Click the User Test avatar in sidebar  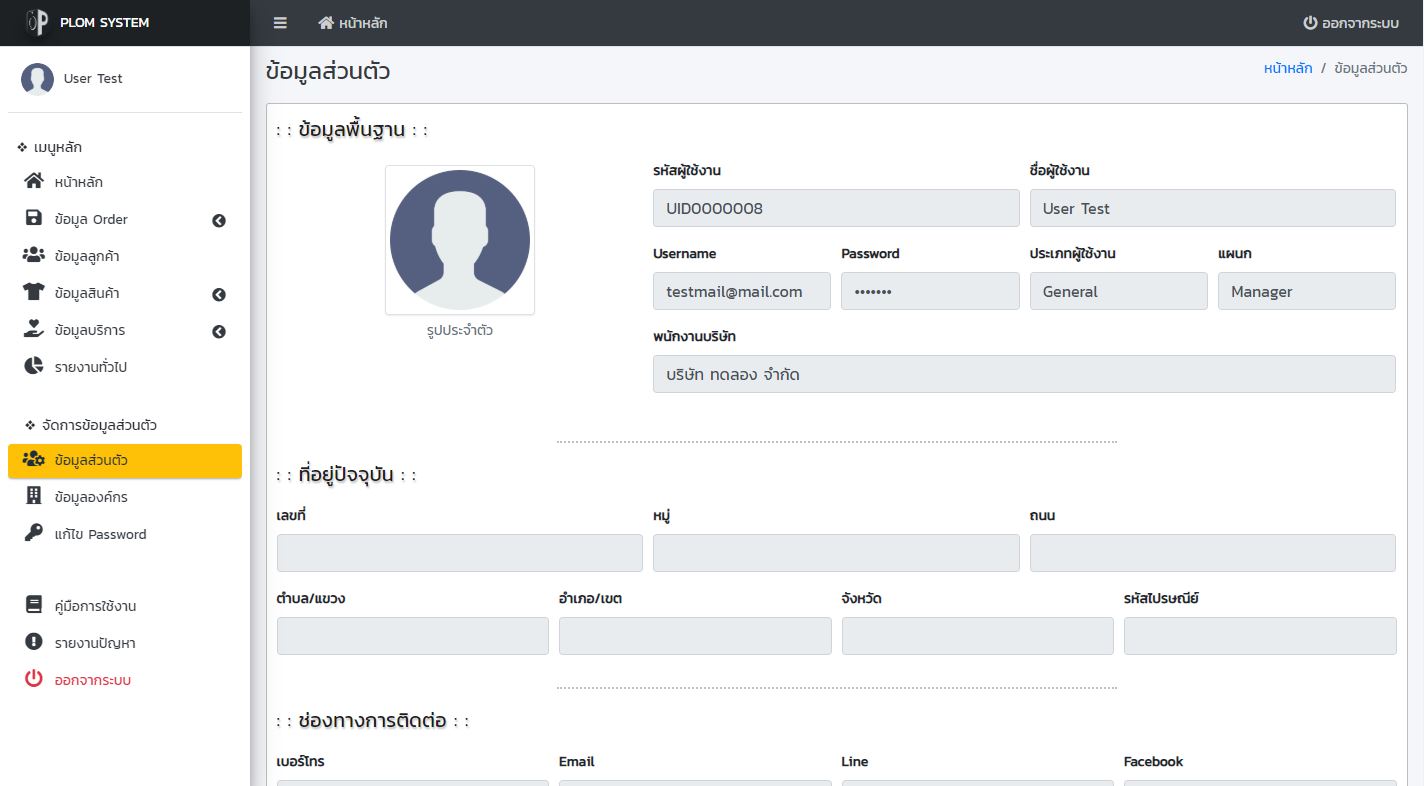[37, 79]
